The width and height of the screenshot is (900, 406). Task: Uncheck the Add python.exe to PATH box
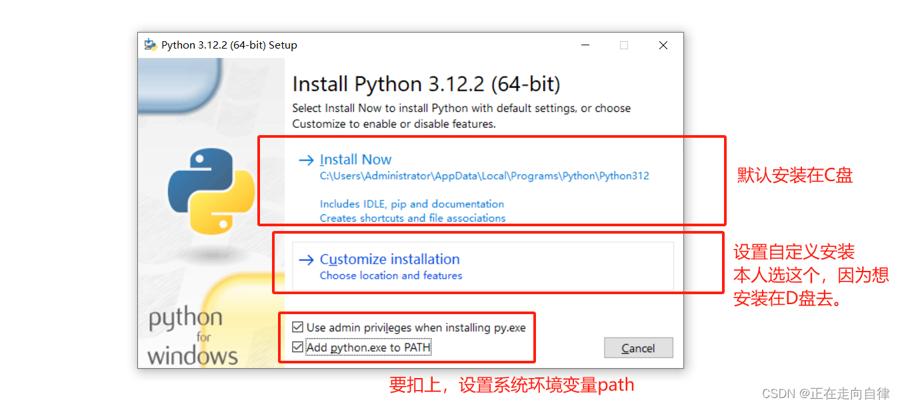point(297,347)
